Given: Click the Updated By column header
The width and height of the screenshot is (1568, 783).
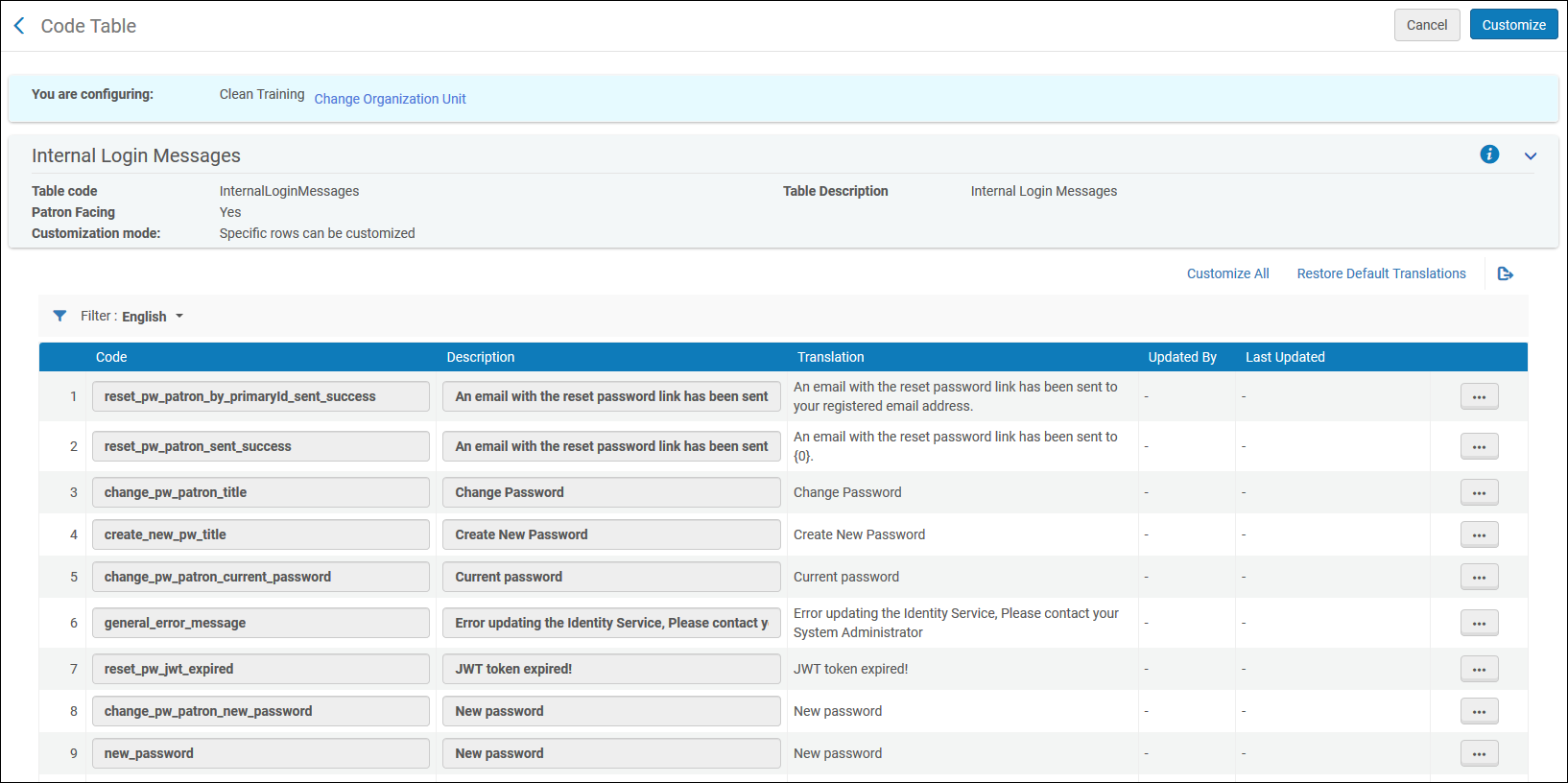Looking at the screenshot, I should 1182,357.
